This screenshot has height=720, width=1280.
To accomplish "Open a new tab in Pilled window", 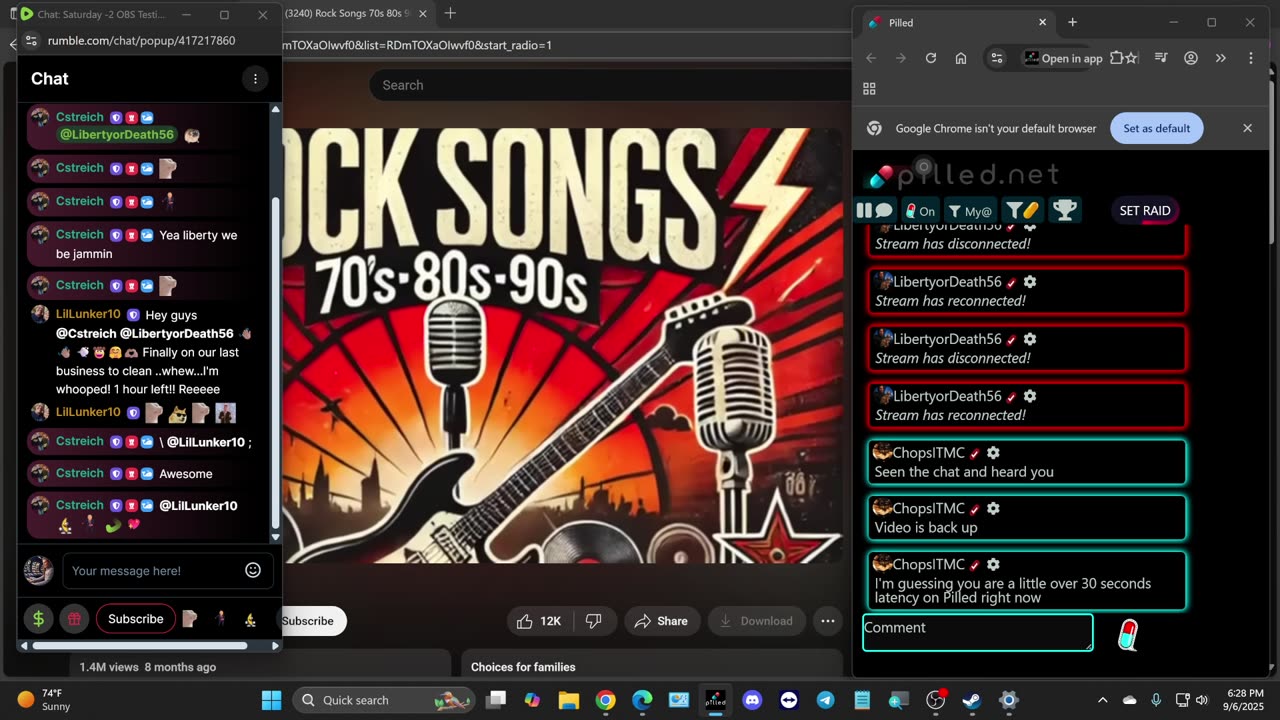I will click(x=1072, y=22).
